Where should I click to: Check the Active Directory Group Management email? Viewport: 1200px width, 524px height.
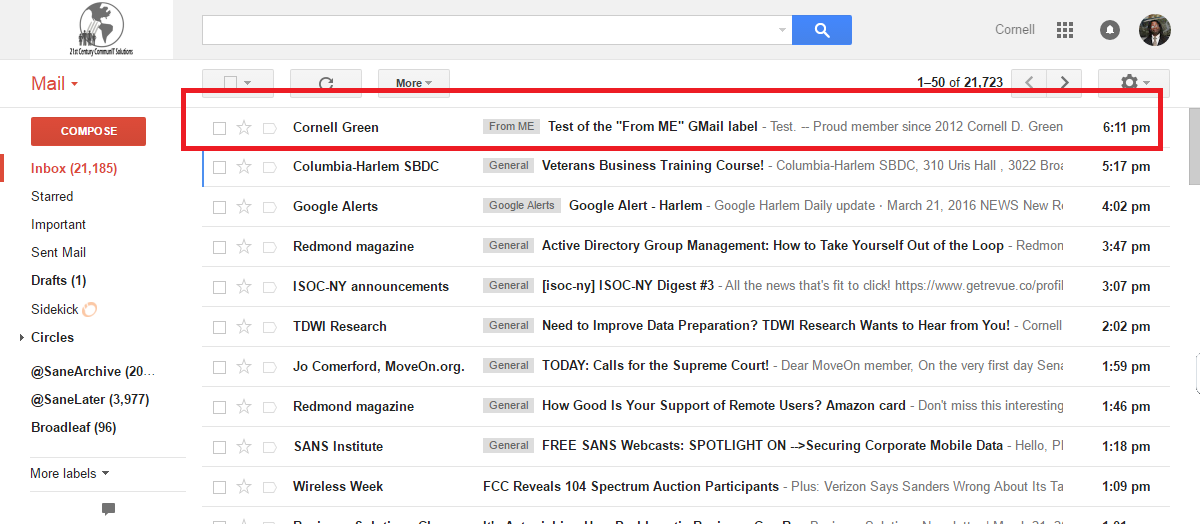pos(219,246)
